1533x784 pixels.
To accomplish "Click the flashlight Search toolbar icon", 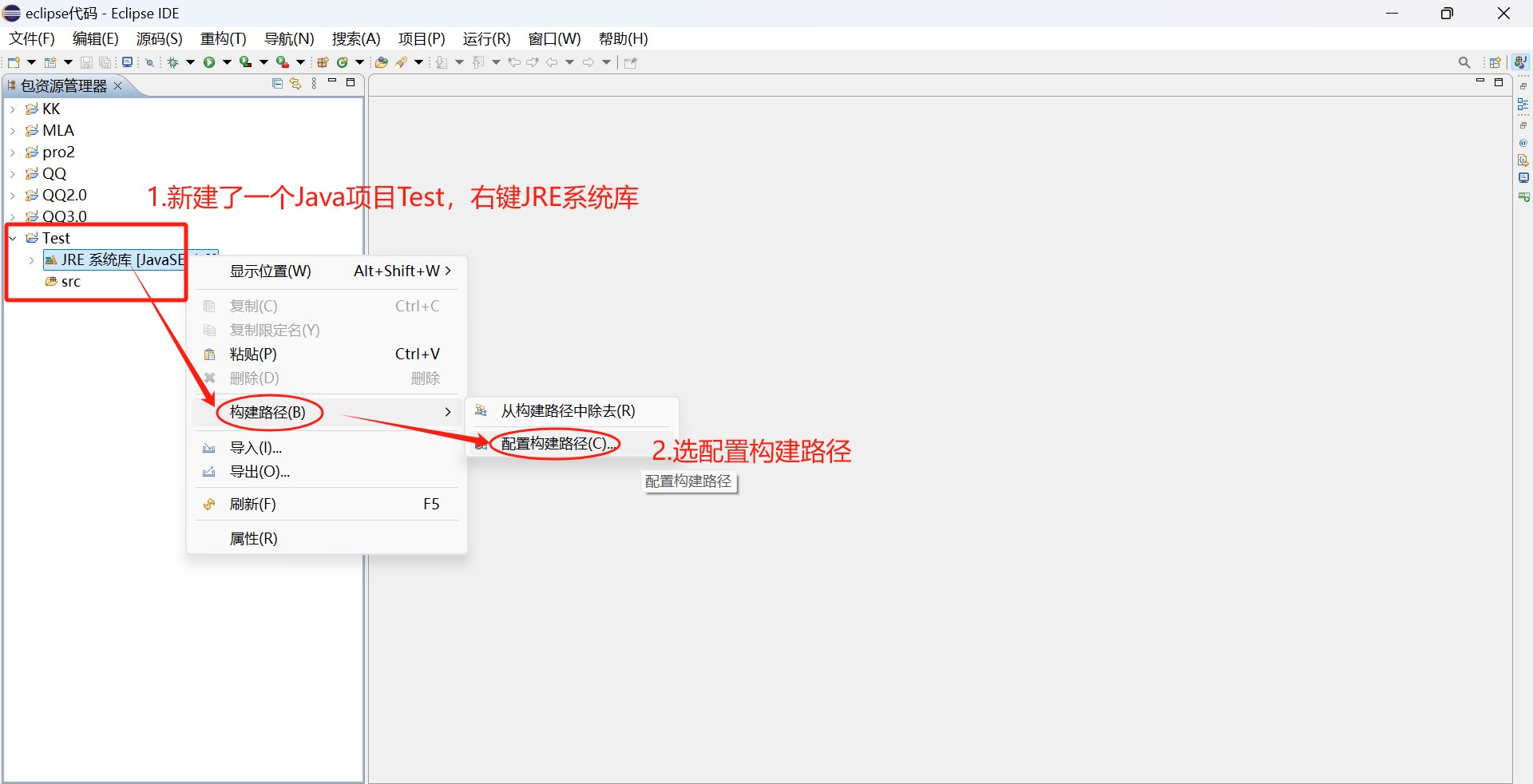I will pyautogui.click(x=401, y=62).
